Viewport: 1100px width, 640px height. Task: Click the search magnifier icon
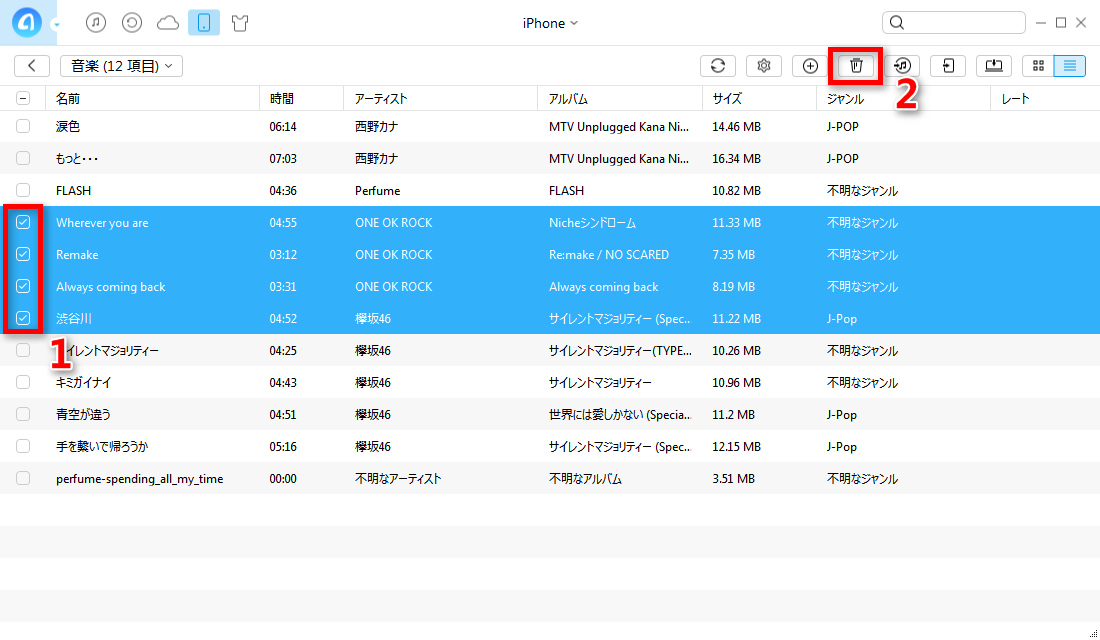coord(897,23)
